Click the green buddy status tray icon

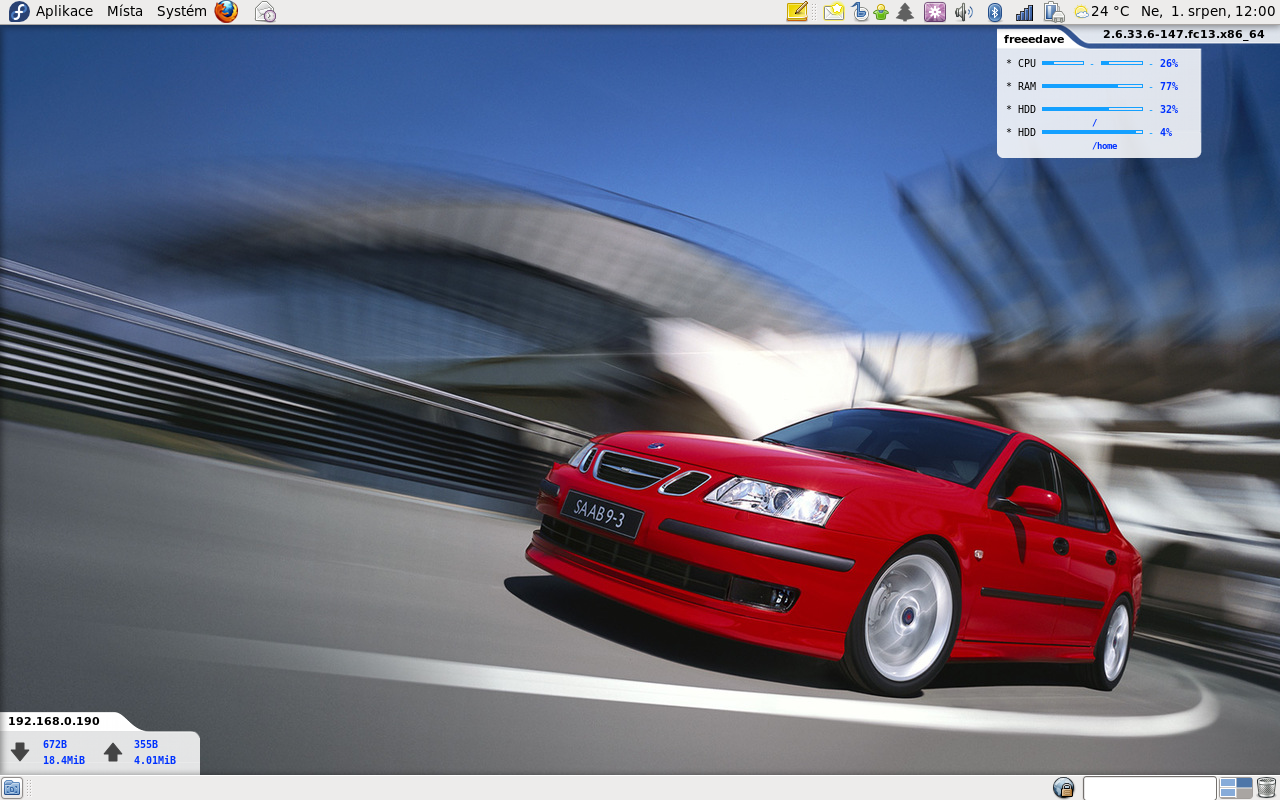click(881, 12)
